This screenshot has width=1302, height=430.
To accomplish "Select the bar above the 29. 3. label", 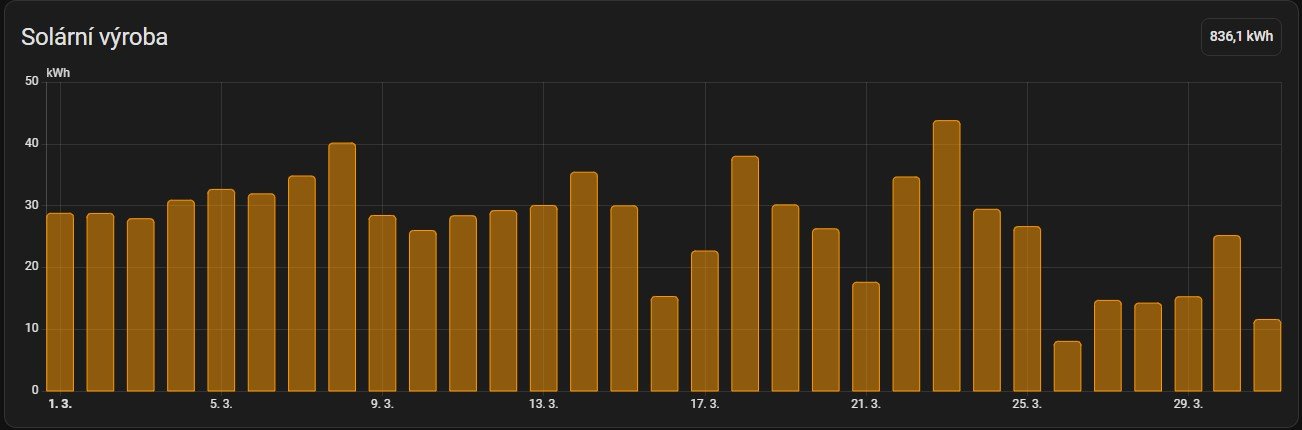I will pyautogui.click(x=1188, y=344).
